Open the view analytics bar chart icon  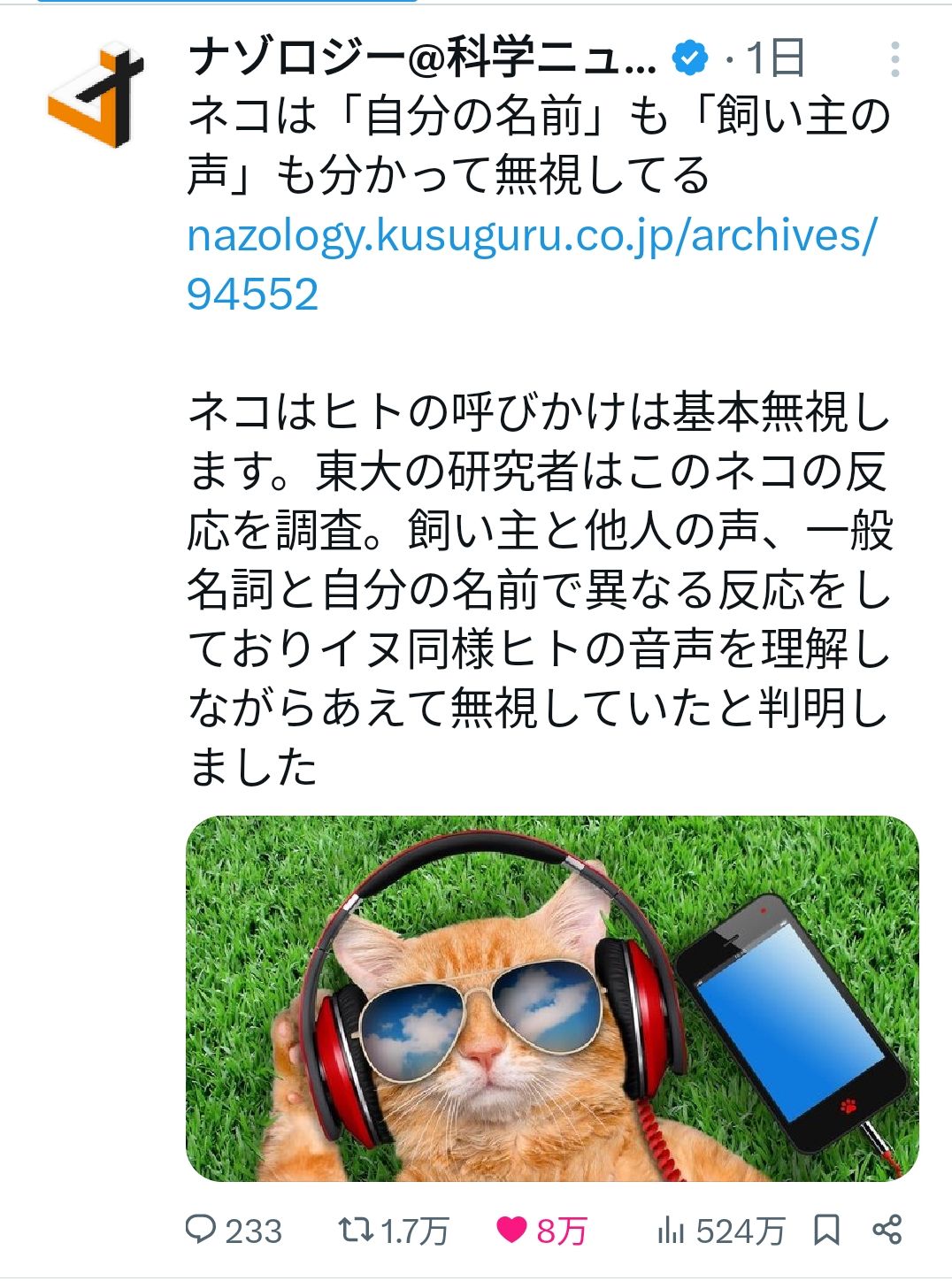click(671, 1230)
